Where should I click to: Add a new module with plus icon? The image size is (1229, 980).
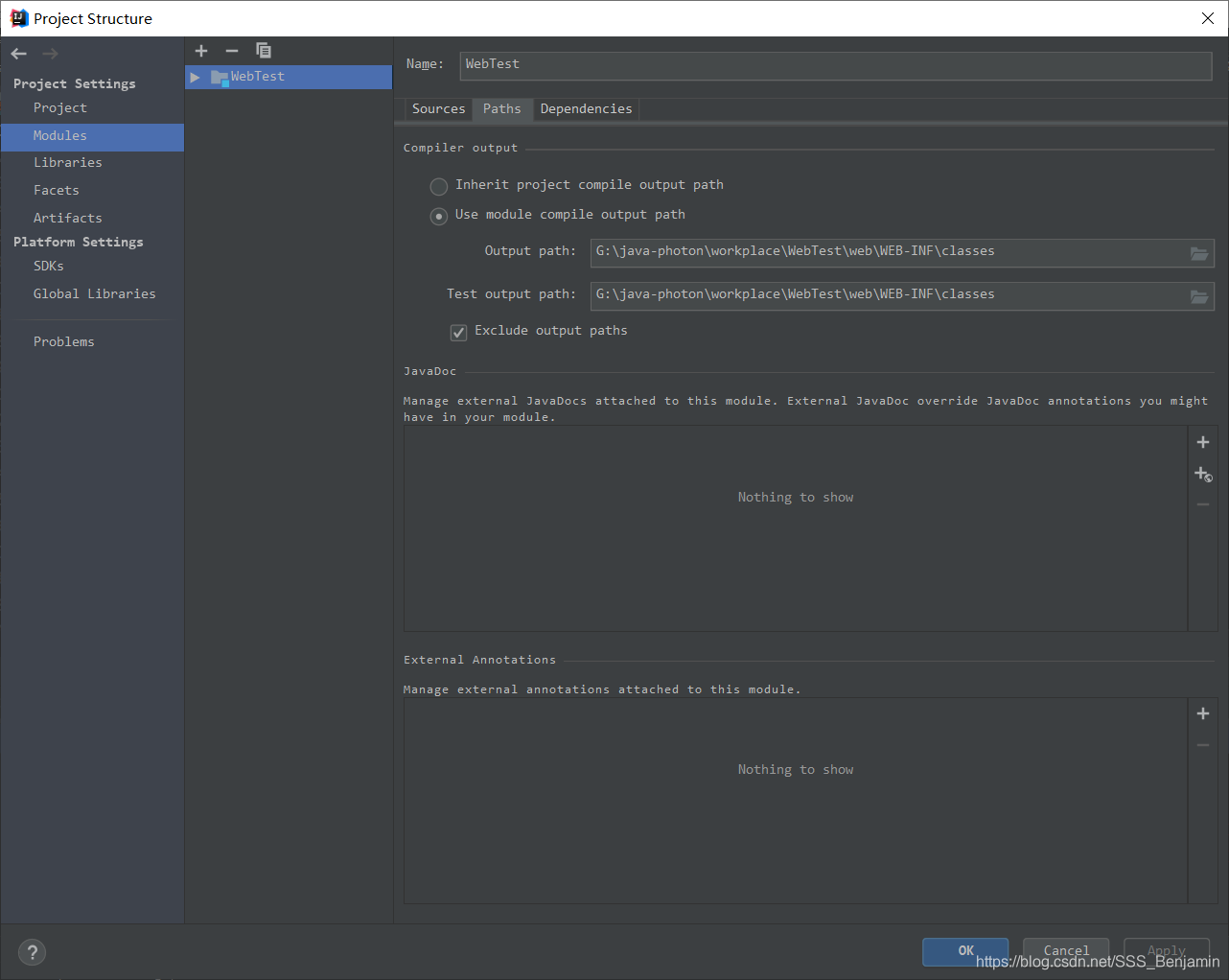201,51
